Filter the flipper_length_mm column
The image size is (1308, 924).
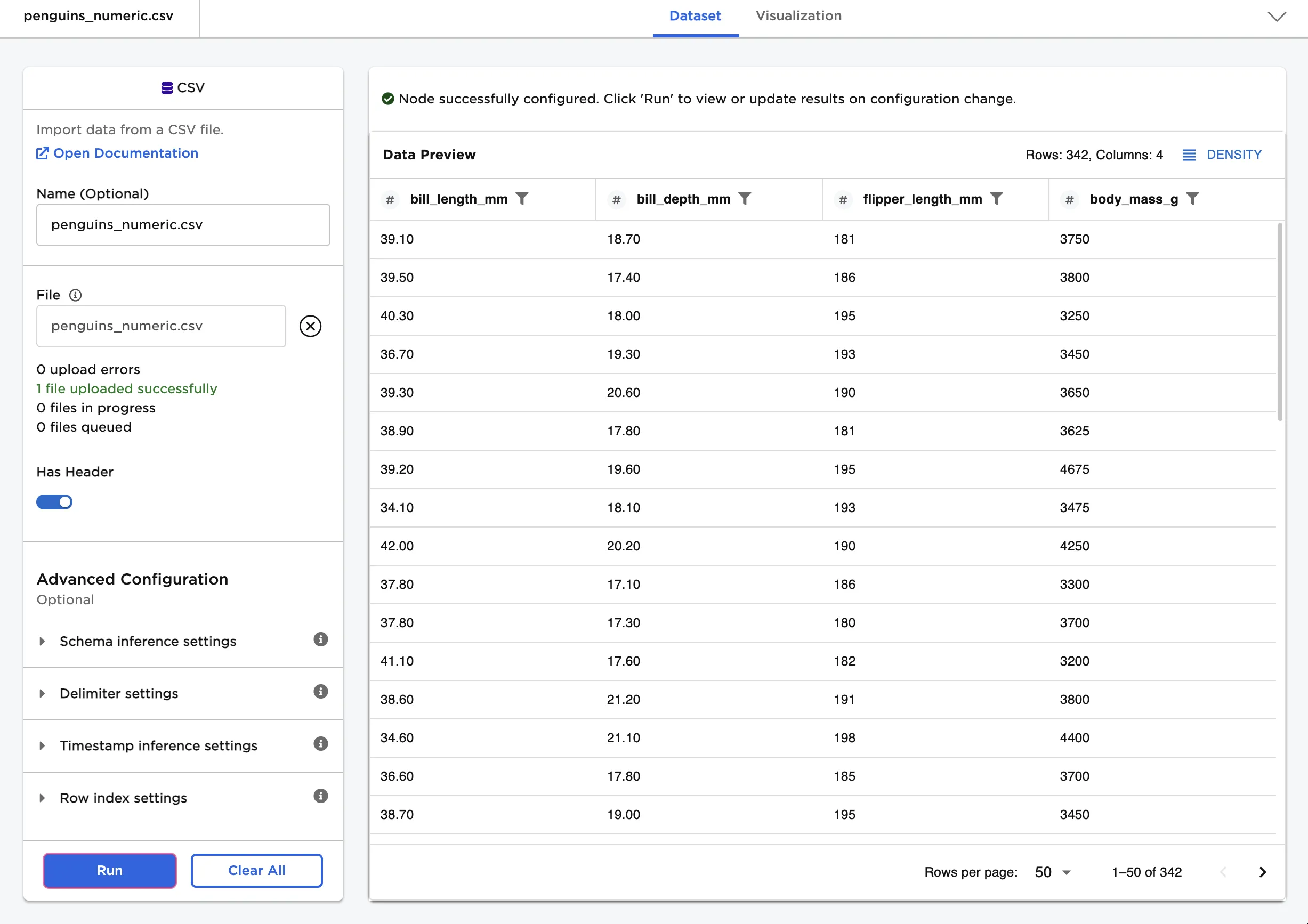tap(996, 199)
